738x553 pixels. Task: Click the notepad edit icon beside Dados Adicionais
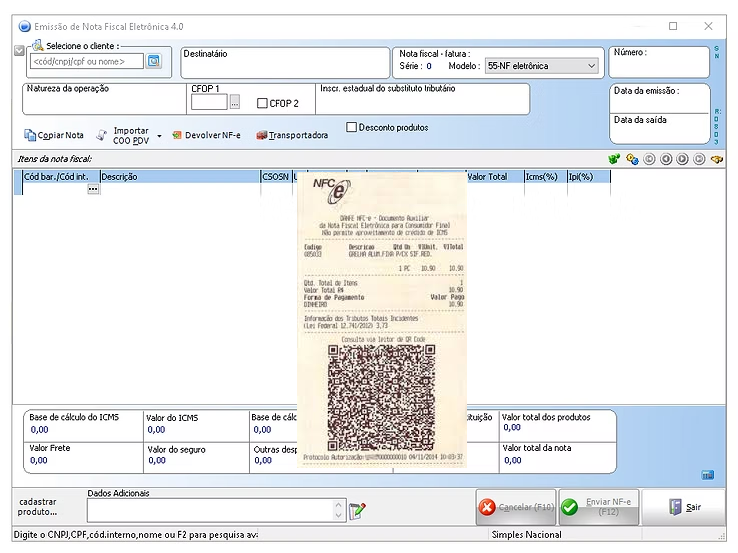point(357,510)
